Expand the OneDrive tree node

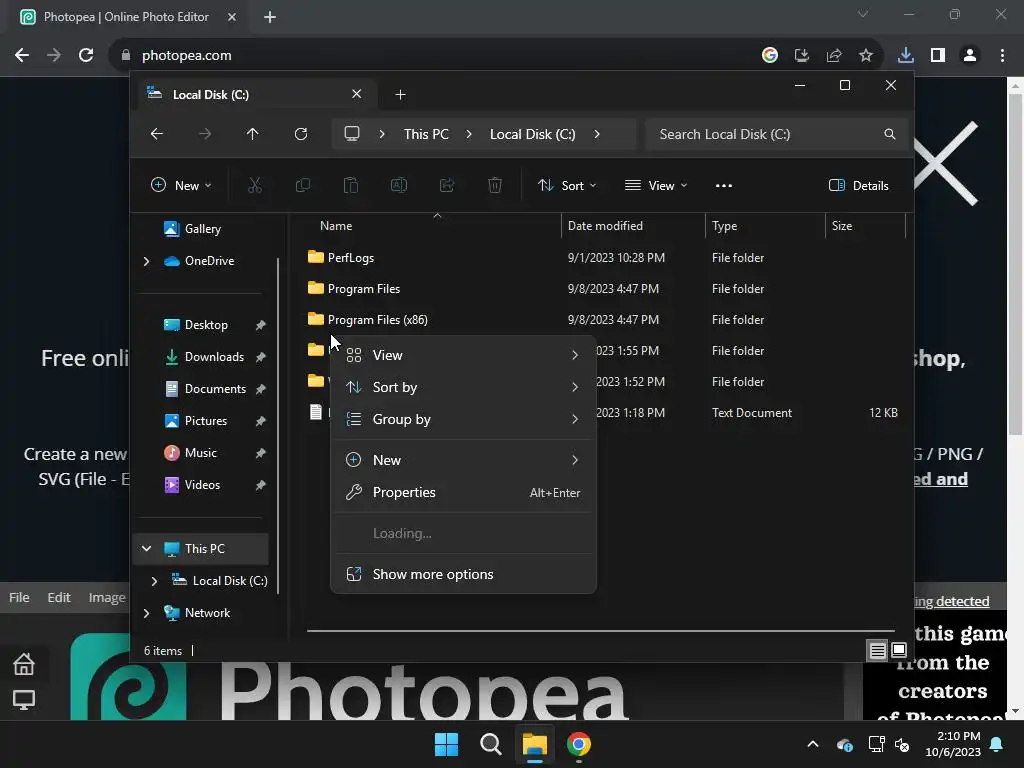point(146,261)
